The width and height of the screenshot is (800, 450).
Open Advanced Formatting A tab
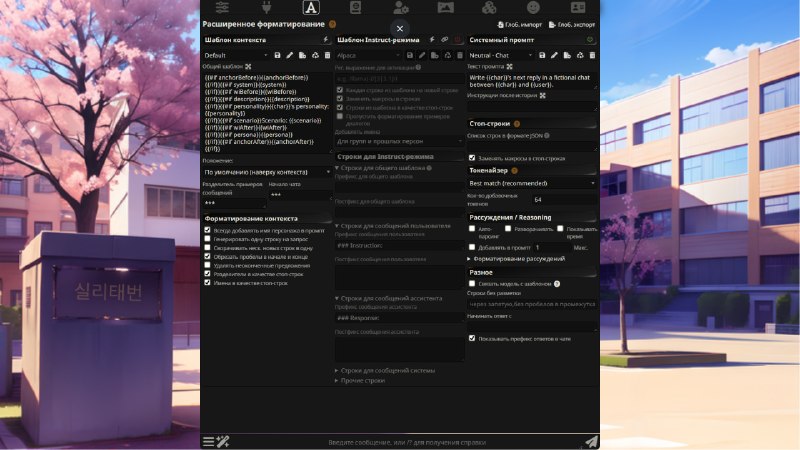(311, 7)
